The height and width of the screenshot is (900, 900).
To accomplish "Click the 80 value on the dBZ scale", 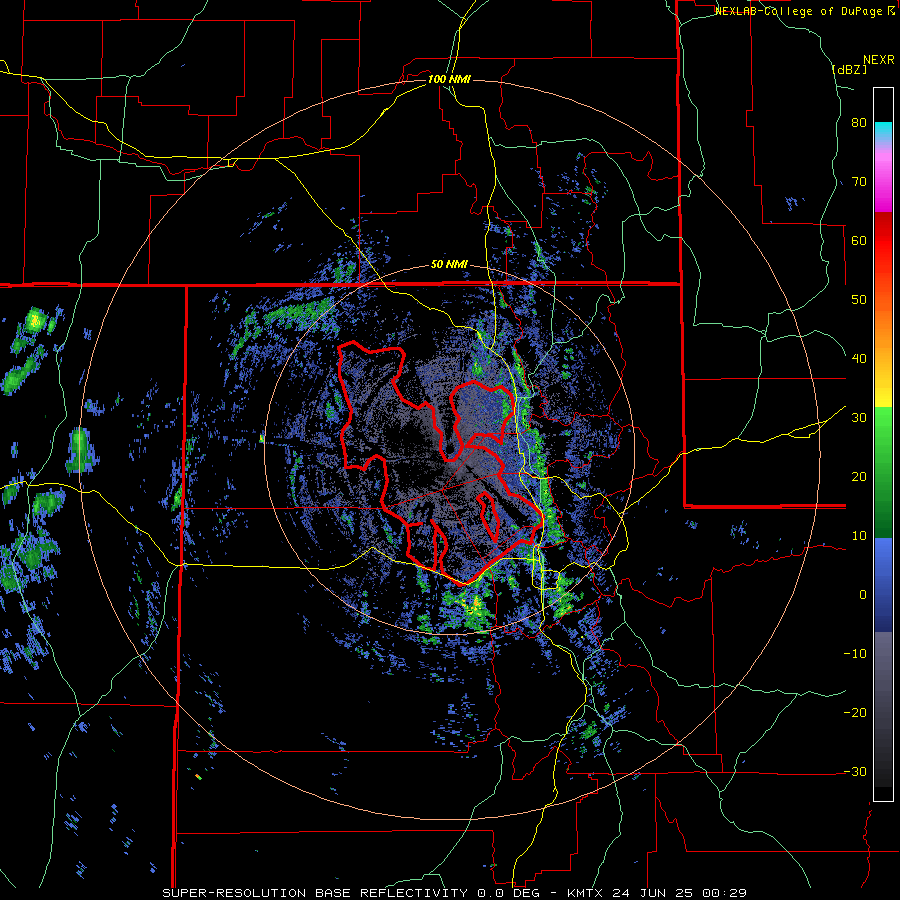I will click(x=859, y=123).
